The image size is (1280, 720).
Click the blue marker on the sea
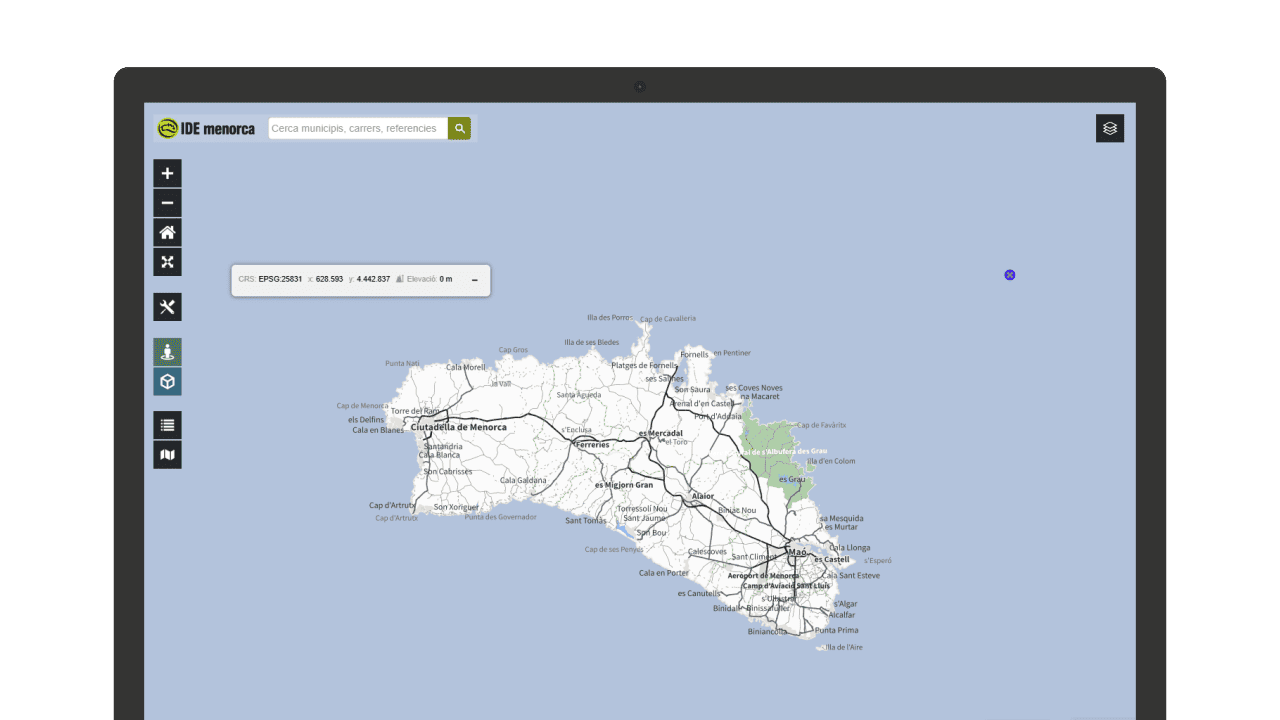point(1010,275)
